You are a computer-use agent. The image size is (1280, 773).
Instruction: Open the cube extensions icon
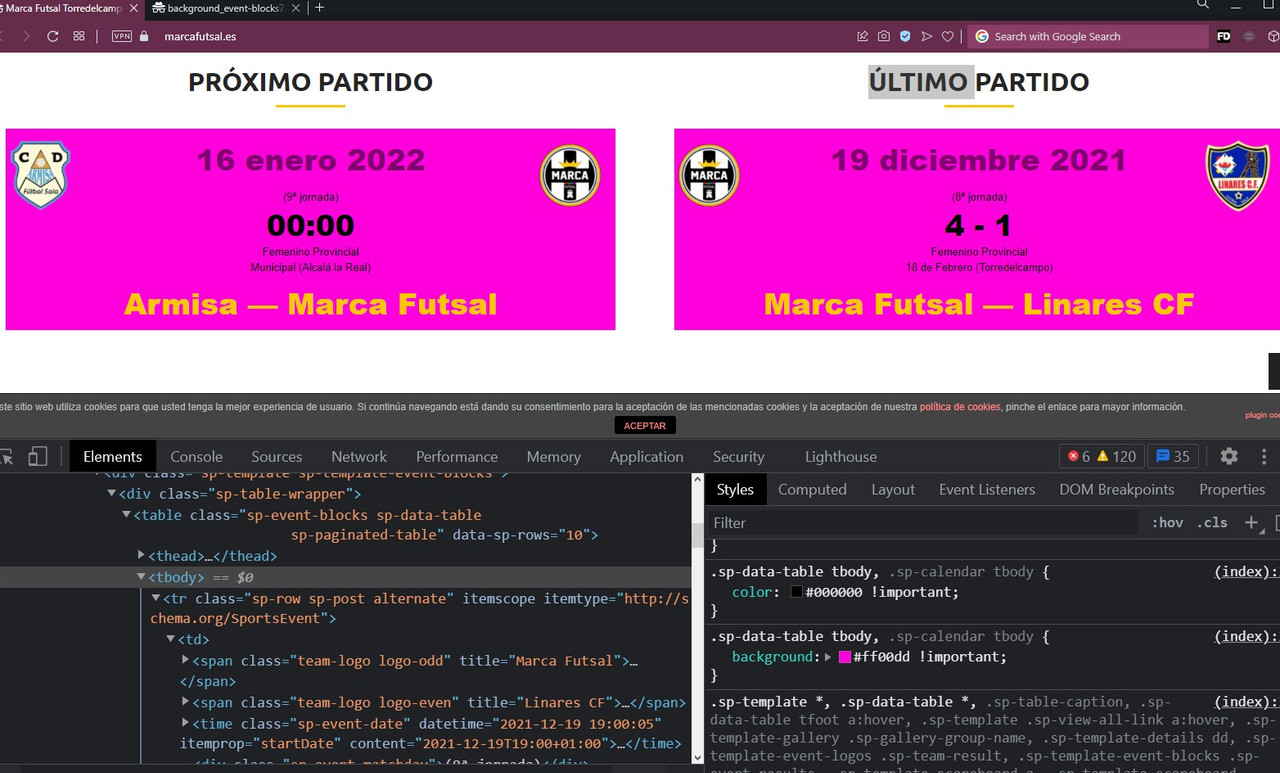click(x=1273, y=36)
